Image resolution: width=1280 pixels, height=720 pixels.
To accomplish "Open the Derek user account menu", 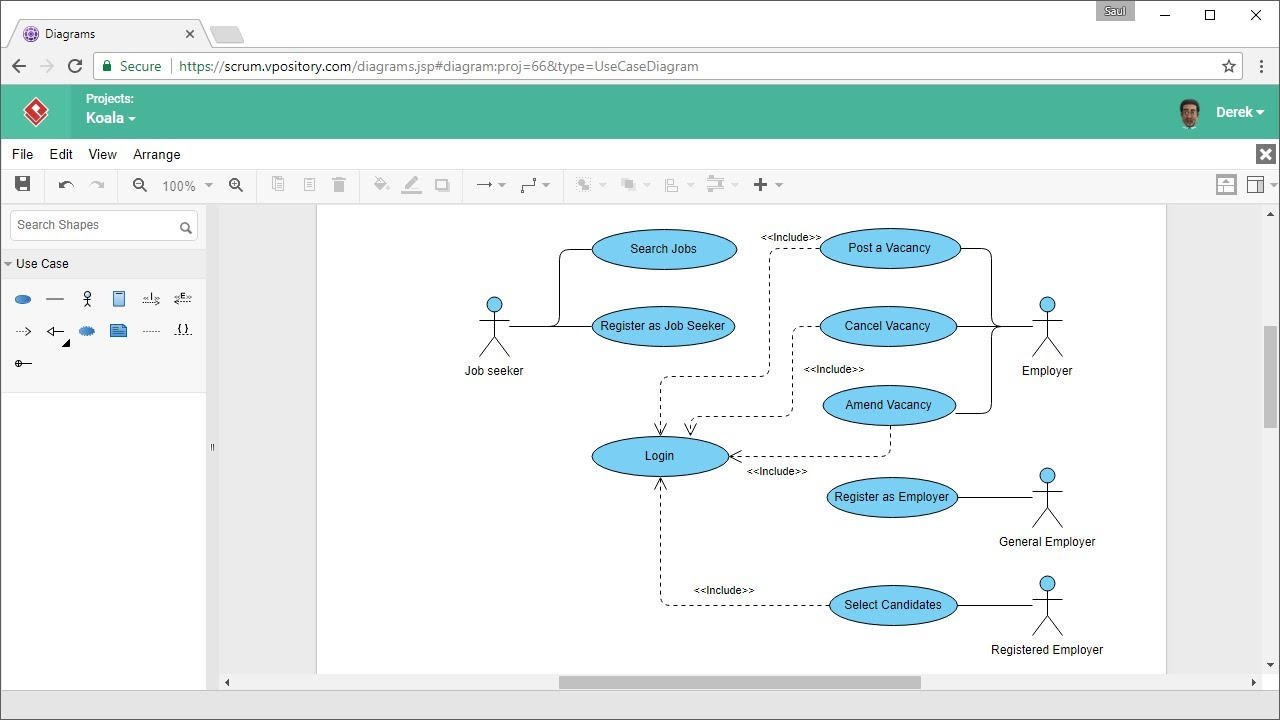I will (x=1240, y=112).
